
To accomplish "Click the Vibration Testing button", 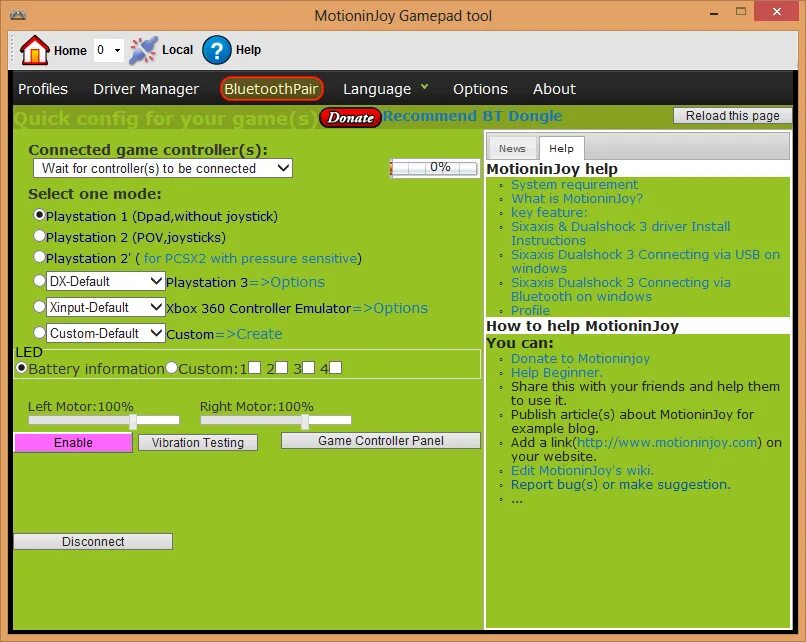I will (198, 443).
